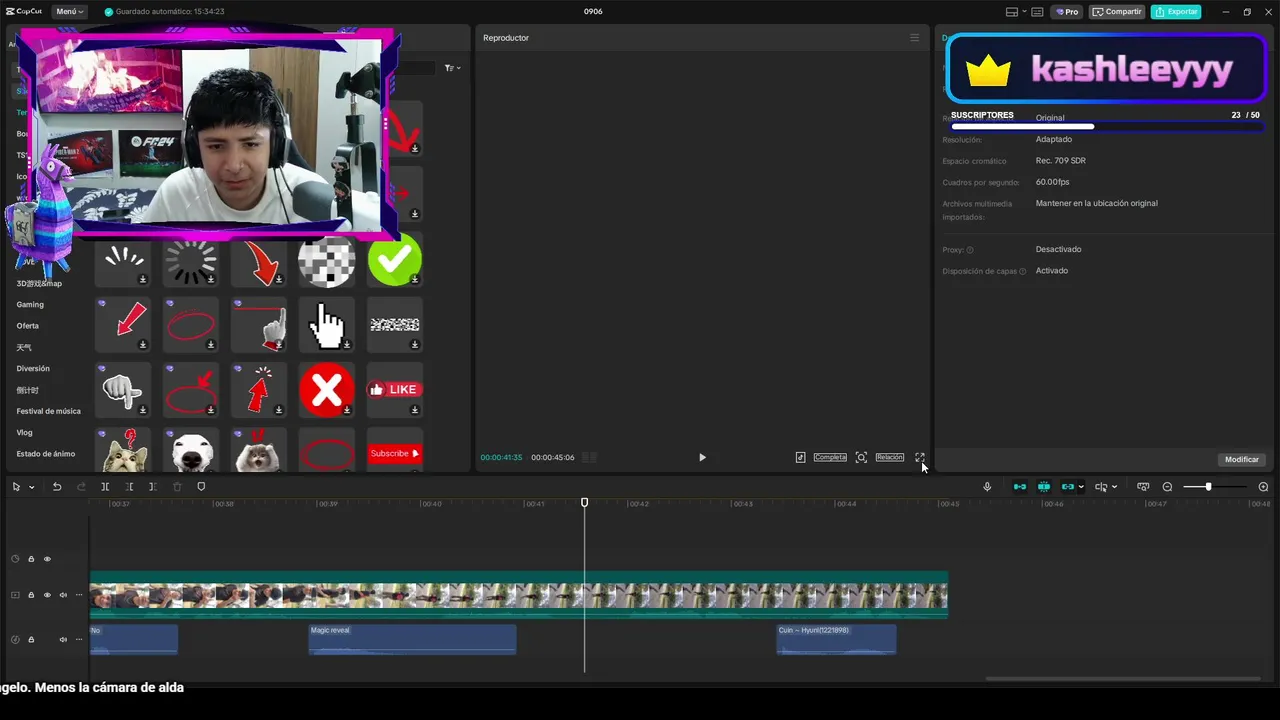The height and width of the screenshot is (720, 1280).
Task: Select the curved red down-arrow sticker
Action: tap(259, 261)
